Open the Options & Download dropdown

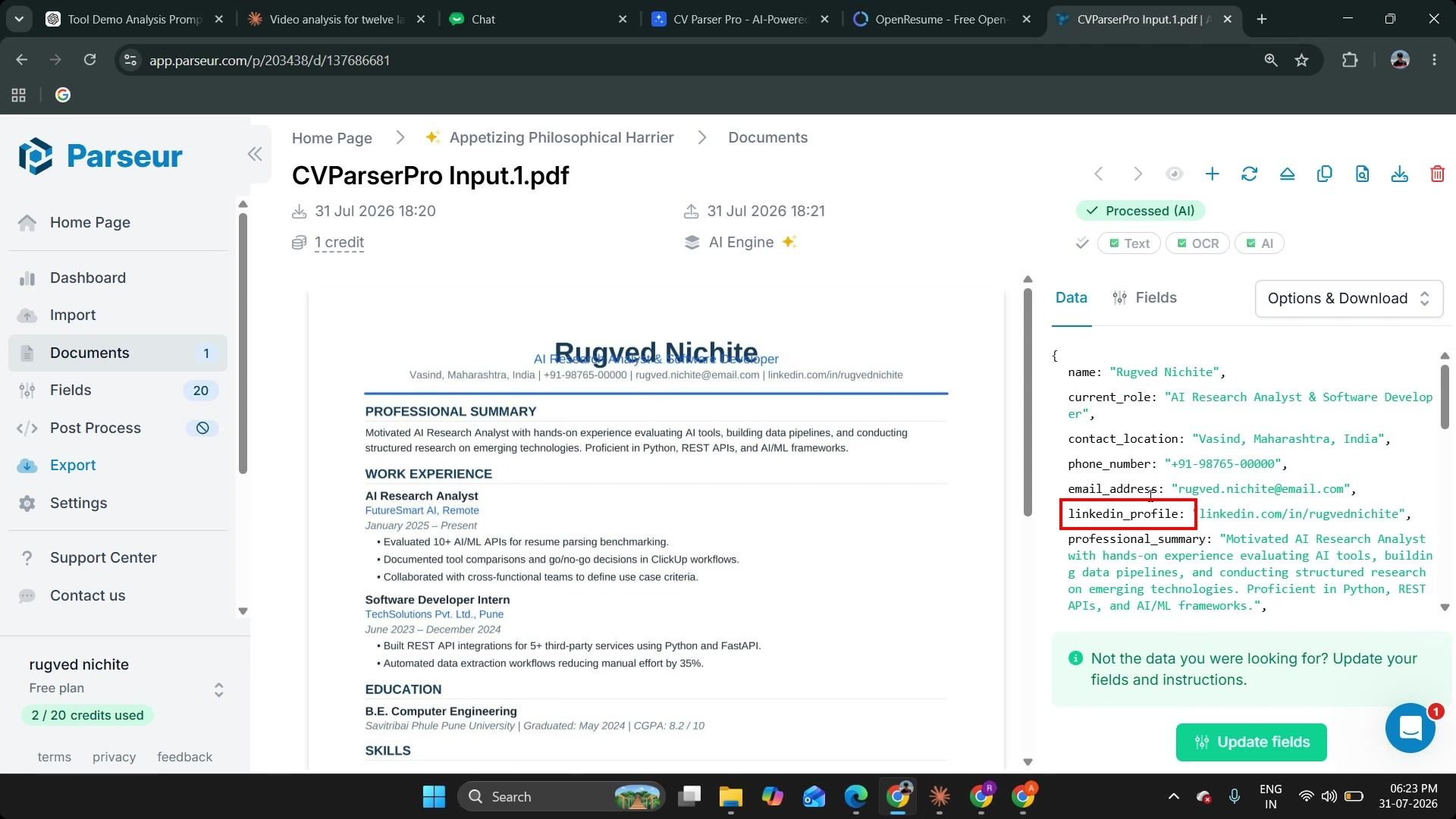pos(1349,299)
